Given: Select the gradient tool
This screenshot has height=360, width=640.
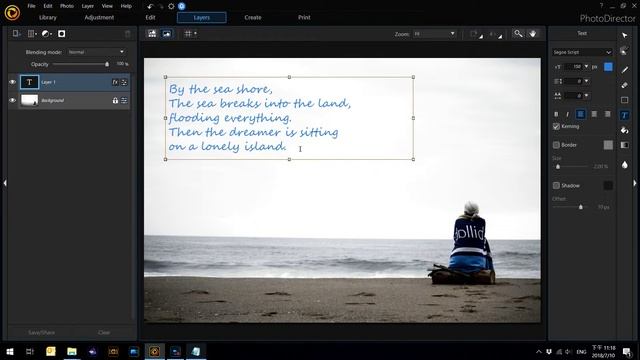Looking at the screenshot, I should 624,145.
